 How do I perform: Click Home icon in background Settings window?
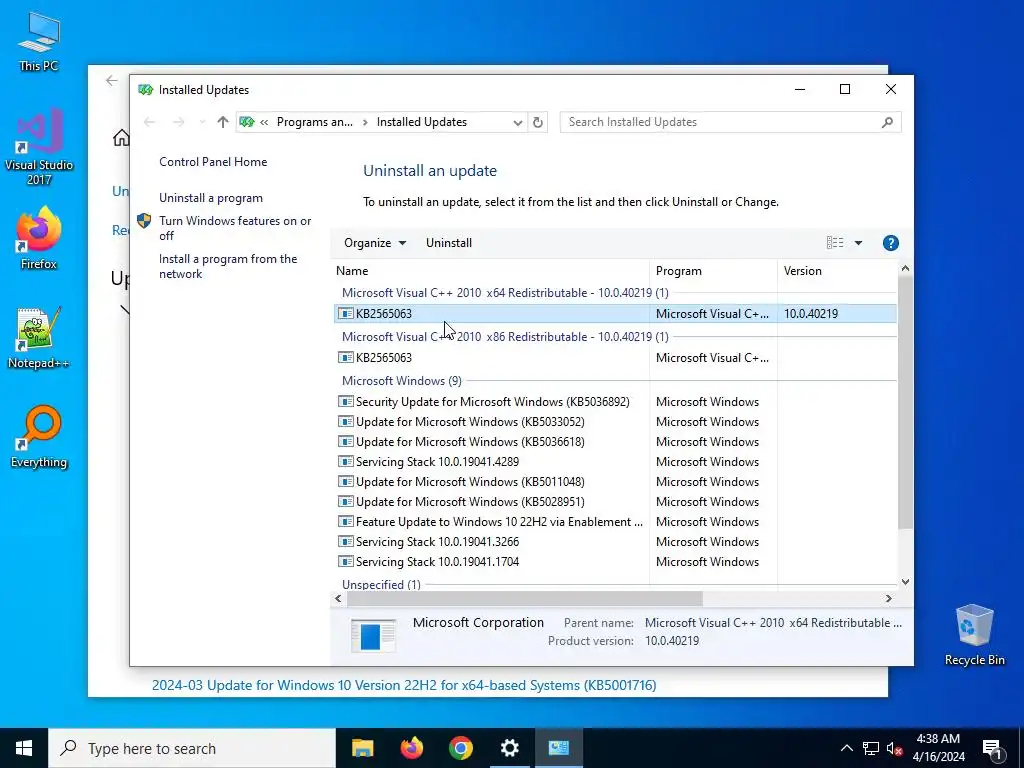121,138
